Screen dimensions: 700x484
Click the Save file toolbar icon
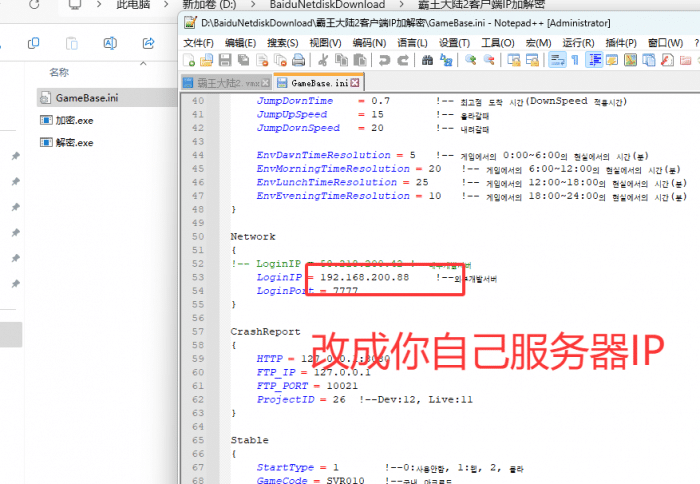coord(224,61)
